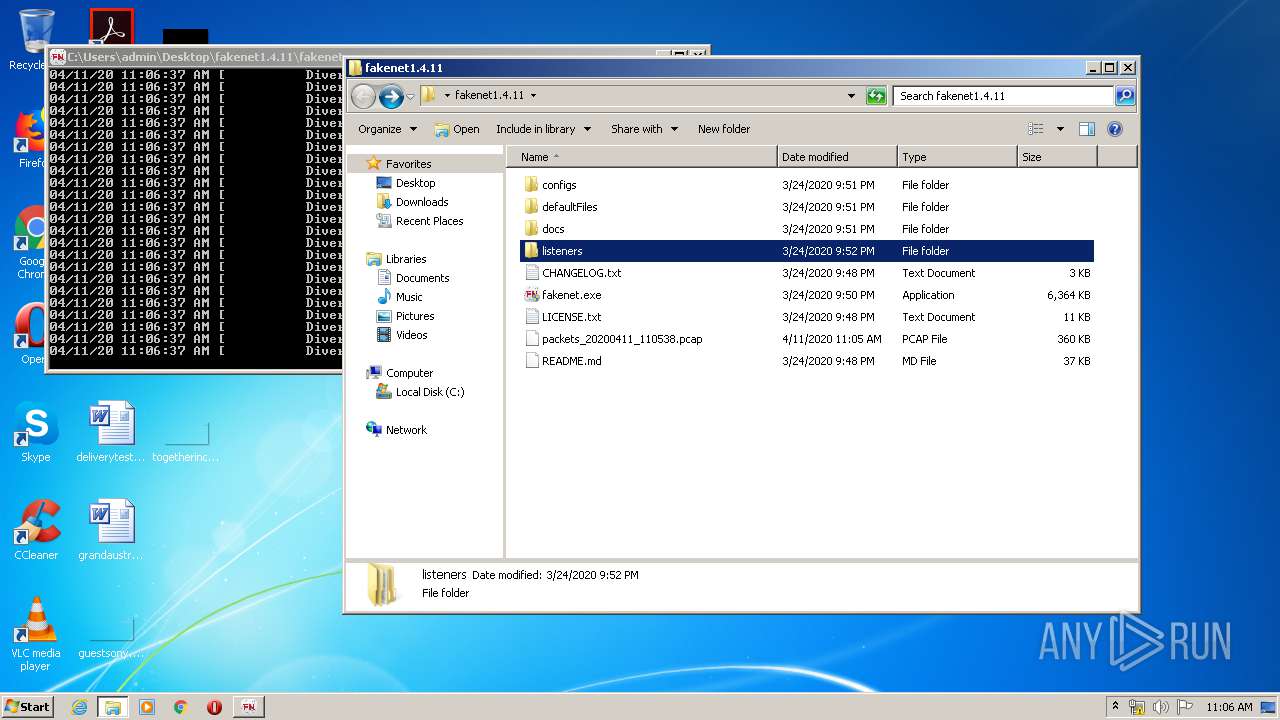Sort by the Type column header
This screenshot has width=1280, height=720.
957,157
